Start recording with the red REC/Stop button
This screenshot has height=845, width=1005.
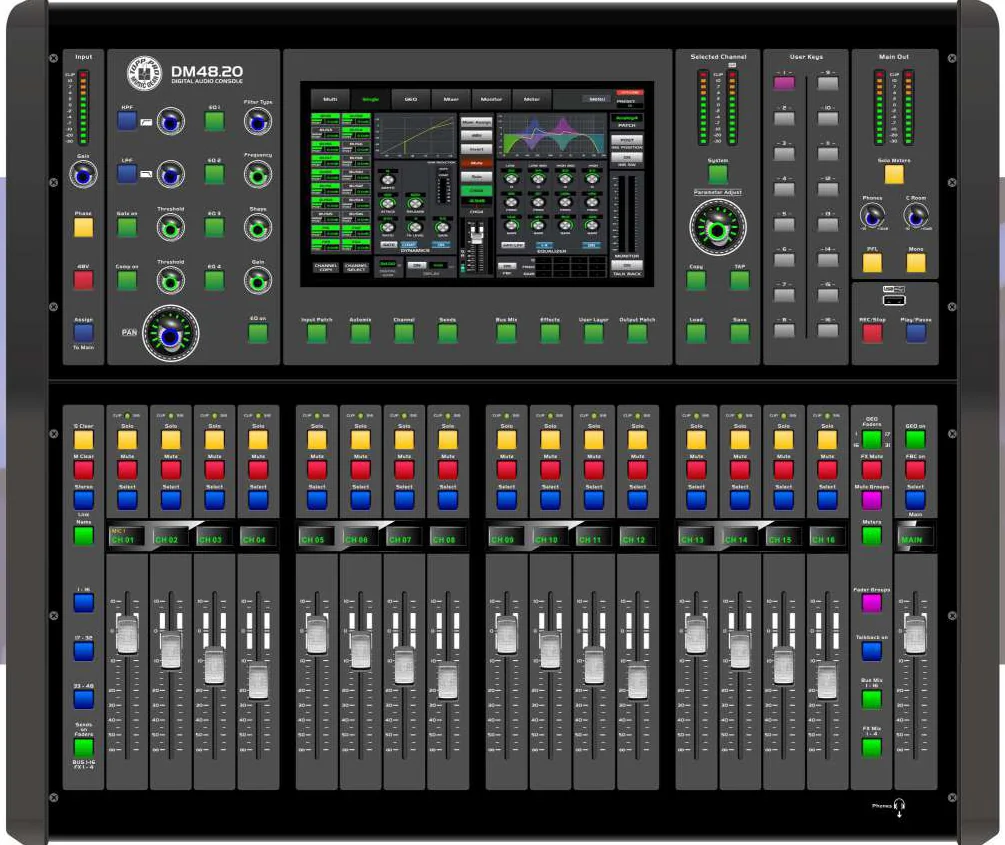coord(872,333)
